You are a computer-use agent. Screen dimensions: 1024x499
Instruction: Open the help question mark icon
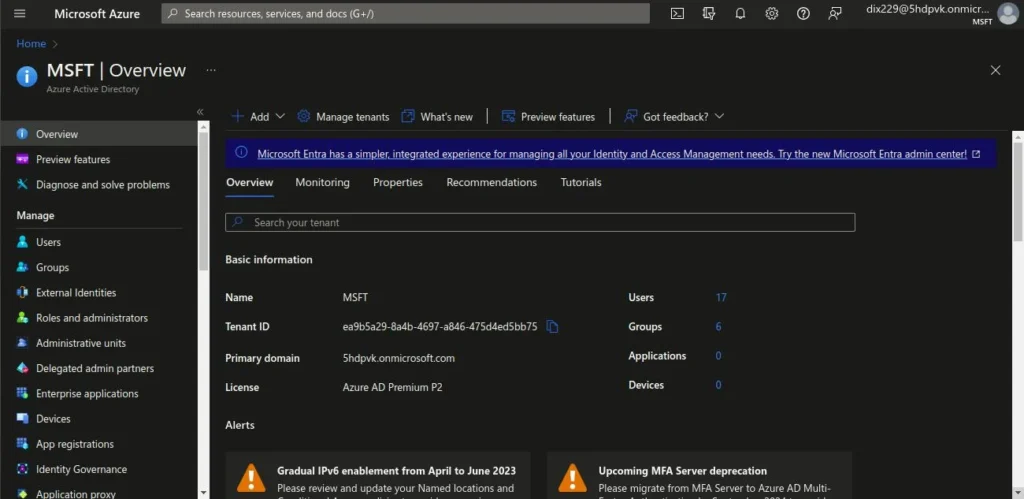click(x=803, y=14)
